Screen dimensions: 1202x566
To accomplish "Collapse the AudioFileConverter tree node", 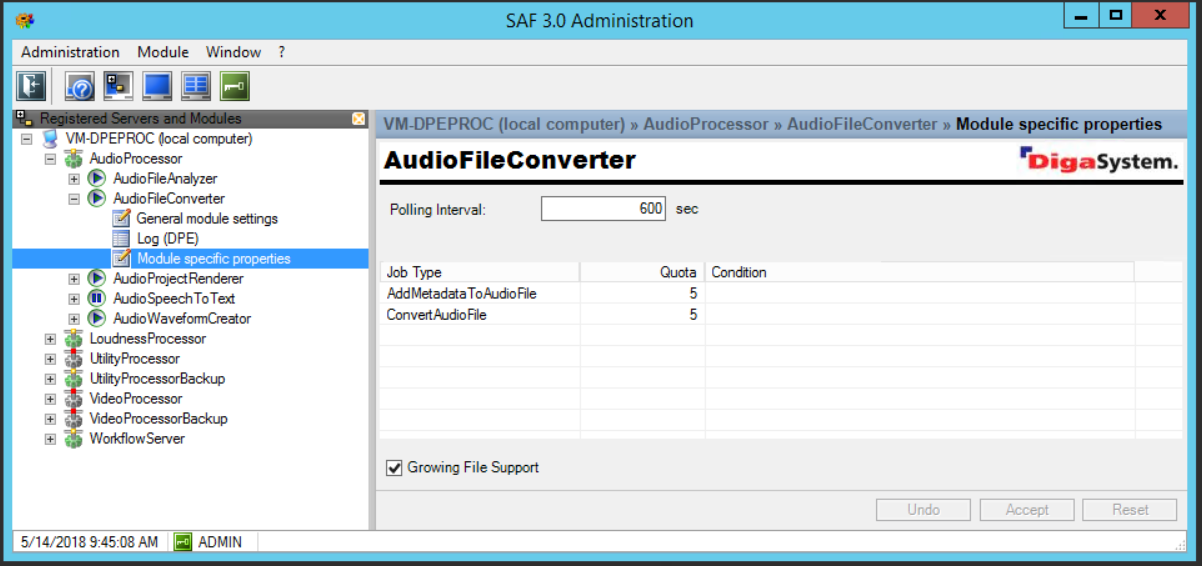I will click(74, 199).
